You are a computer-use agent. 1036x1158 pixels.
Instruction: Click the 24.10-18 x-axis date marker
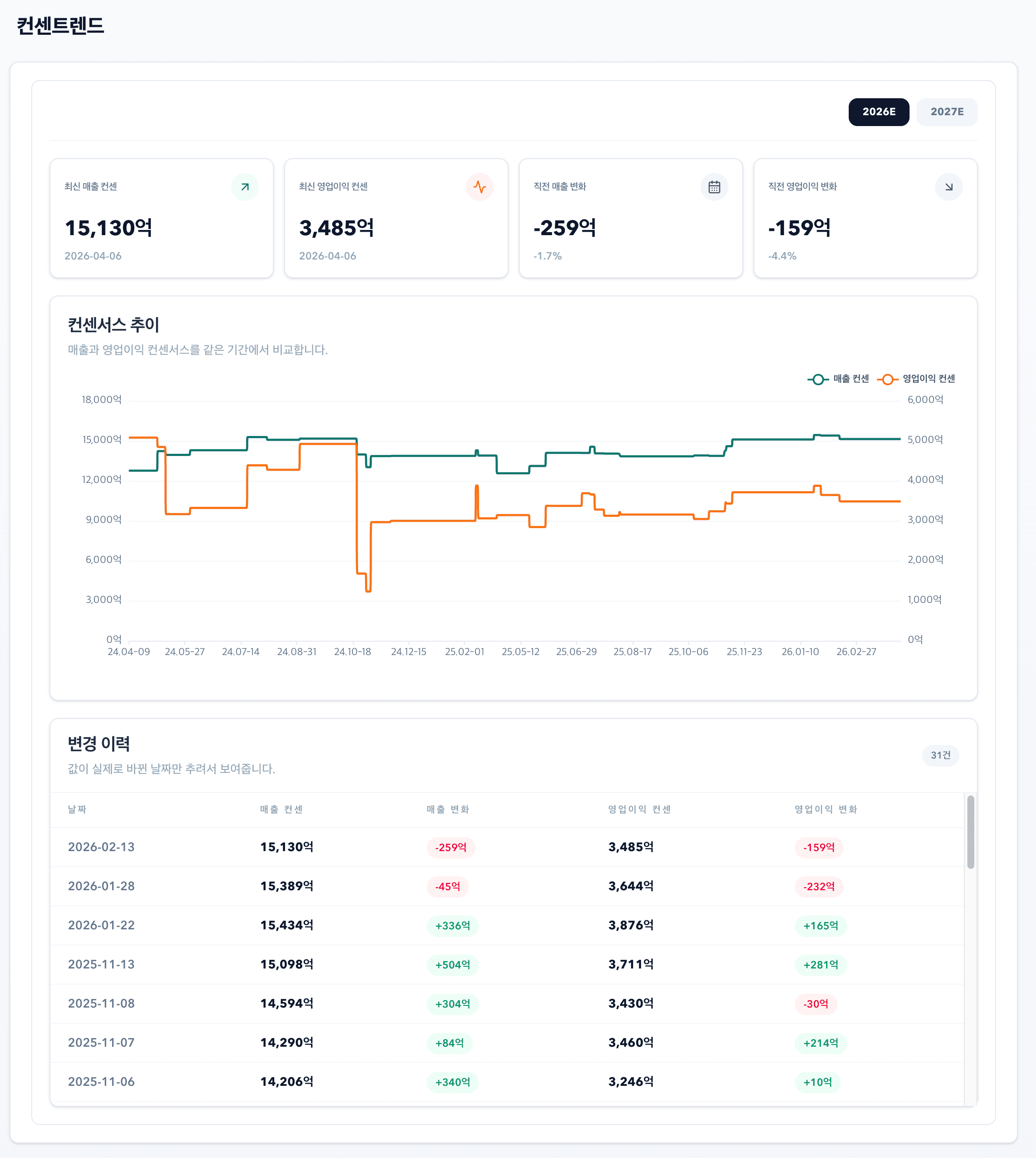point(352,651)
